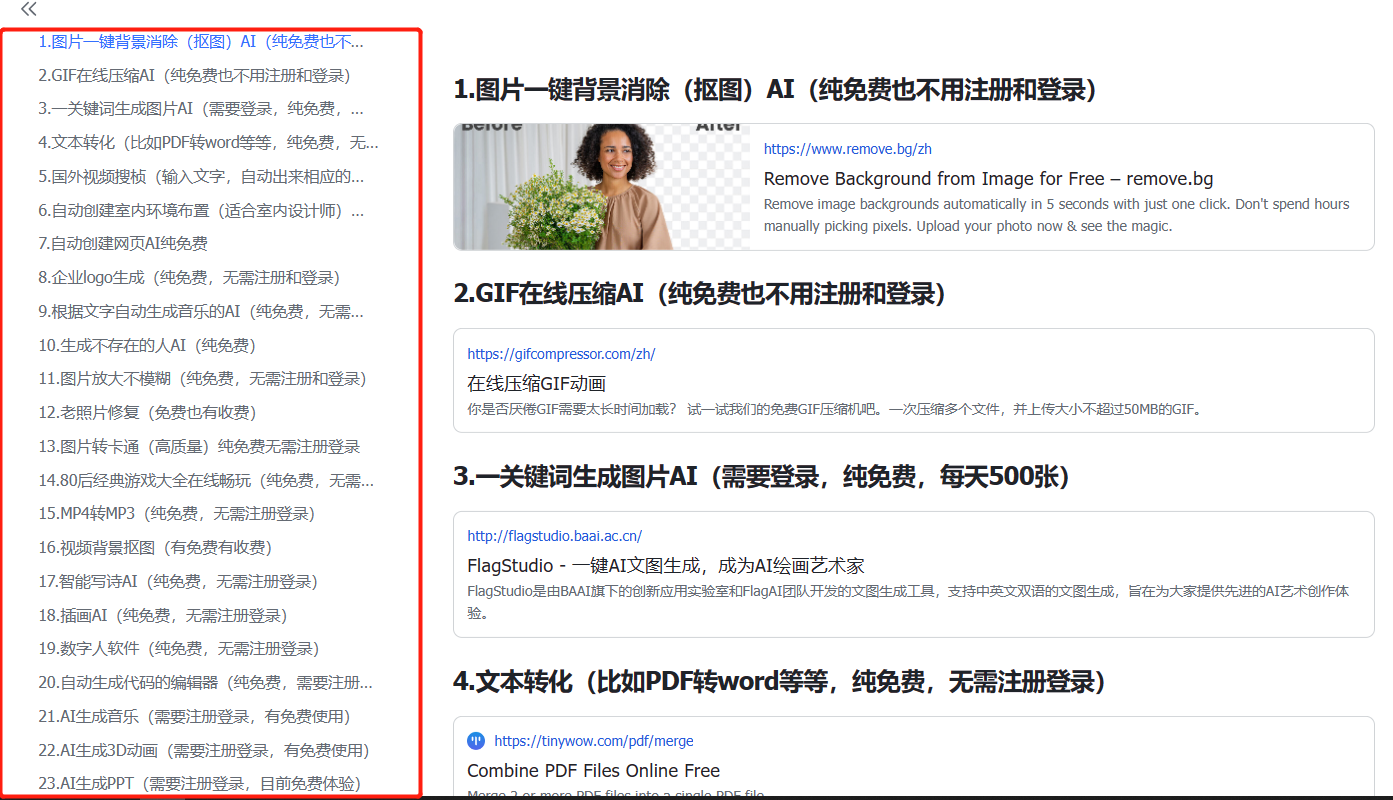
Task: Collapse the outline sidebar with double-chevron icon
Action: (29, 9)
